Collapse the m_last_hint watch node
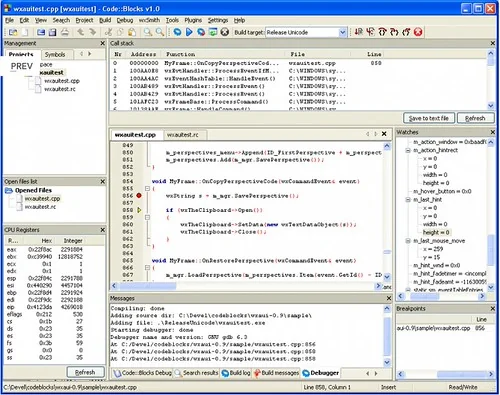The width and height of the screenshot is (500, 395). pyautogui.click(x=408, y=200)
